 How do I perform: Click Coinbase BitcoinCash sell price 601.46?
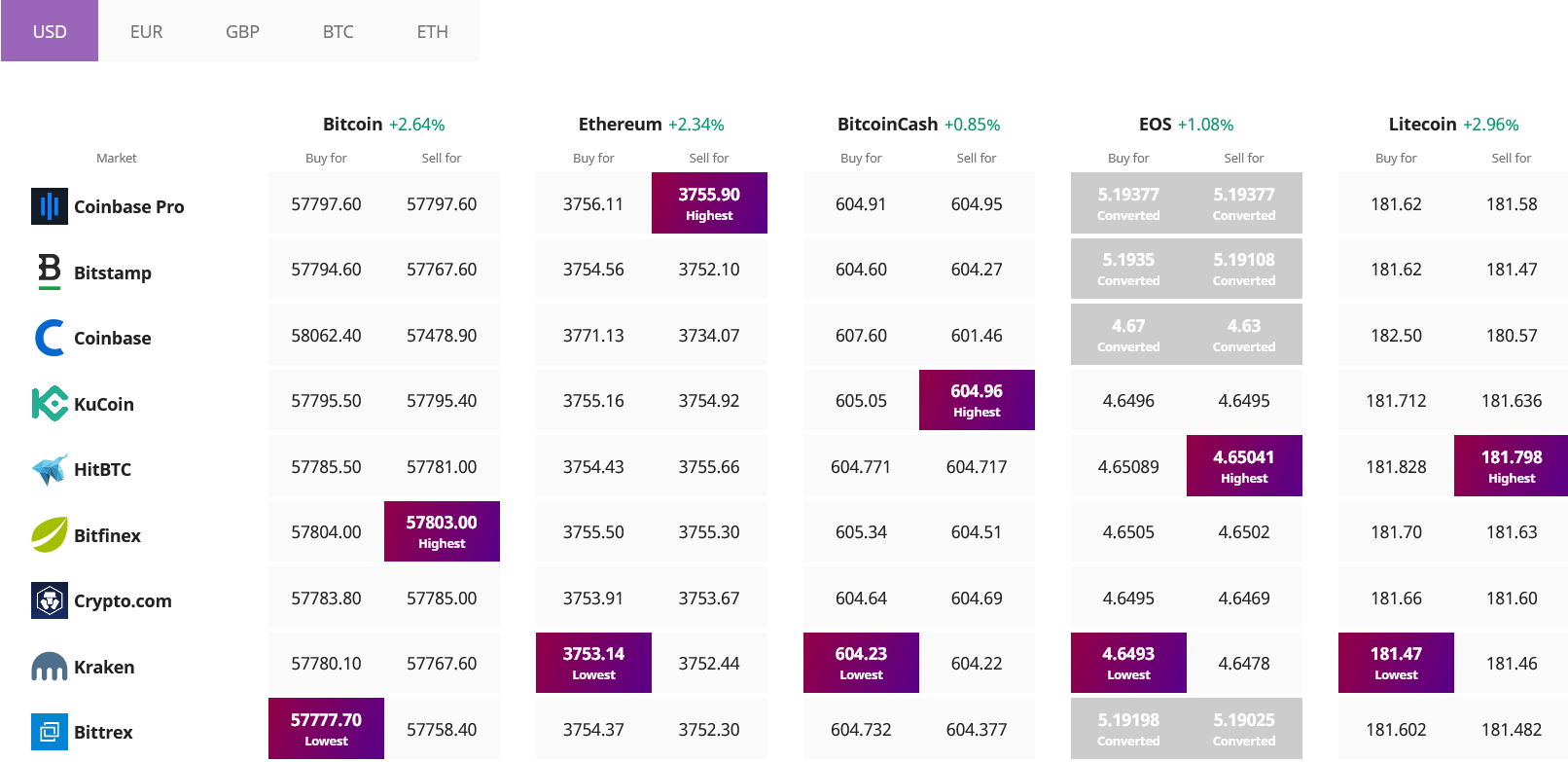click(x=977, y=335)
